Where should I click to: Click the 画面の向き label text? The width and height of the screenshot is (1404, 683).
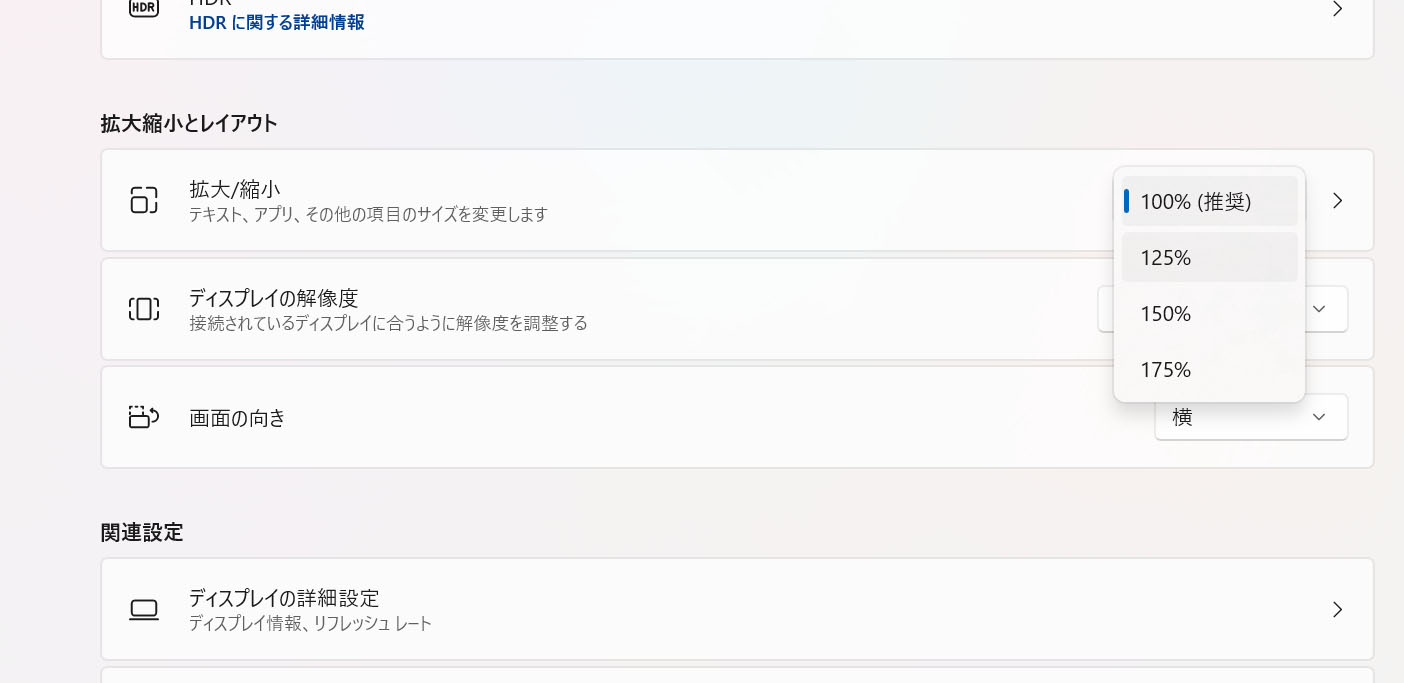coord(237,418)
